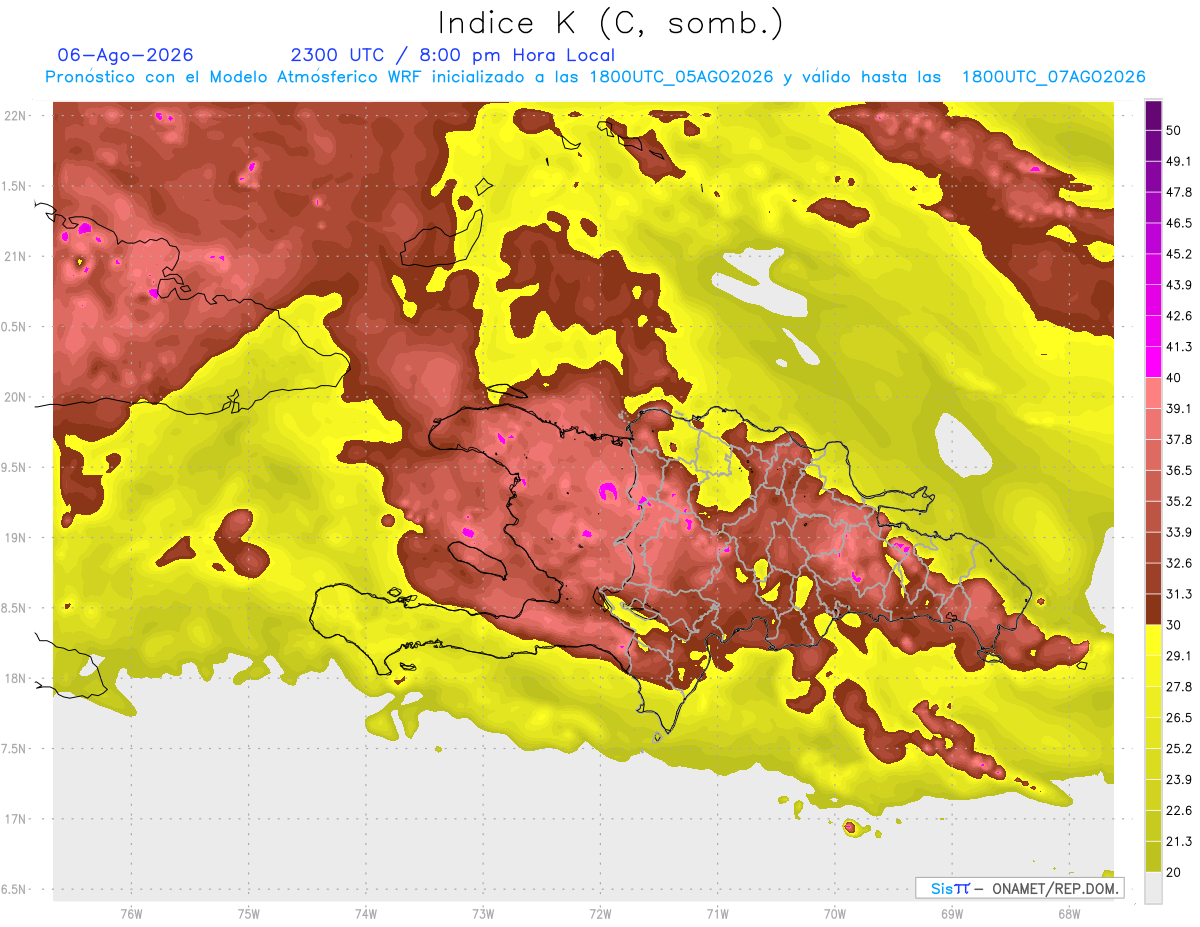Click the 40 value on the color scale

pos(1174,377)
